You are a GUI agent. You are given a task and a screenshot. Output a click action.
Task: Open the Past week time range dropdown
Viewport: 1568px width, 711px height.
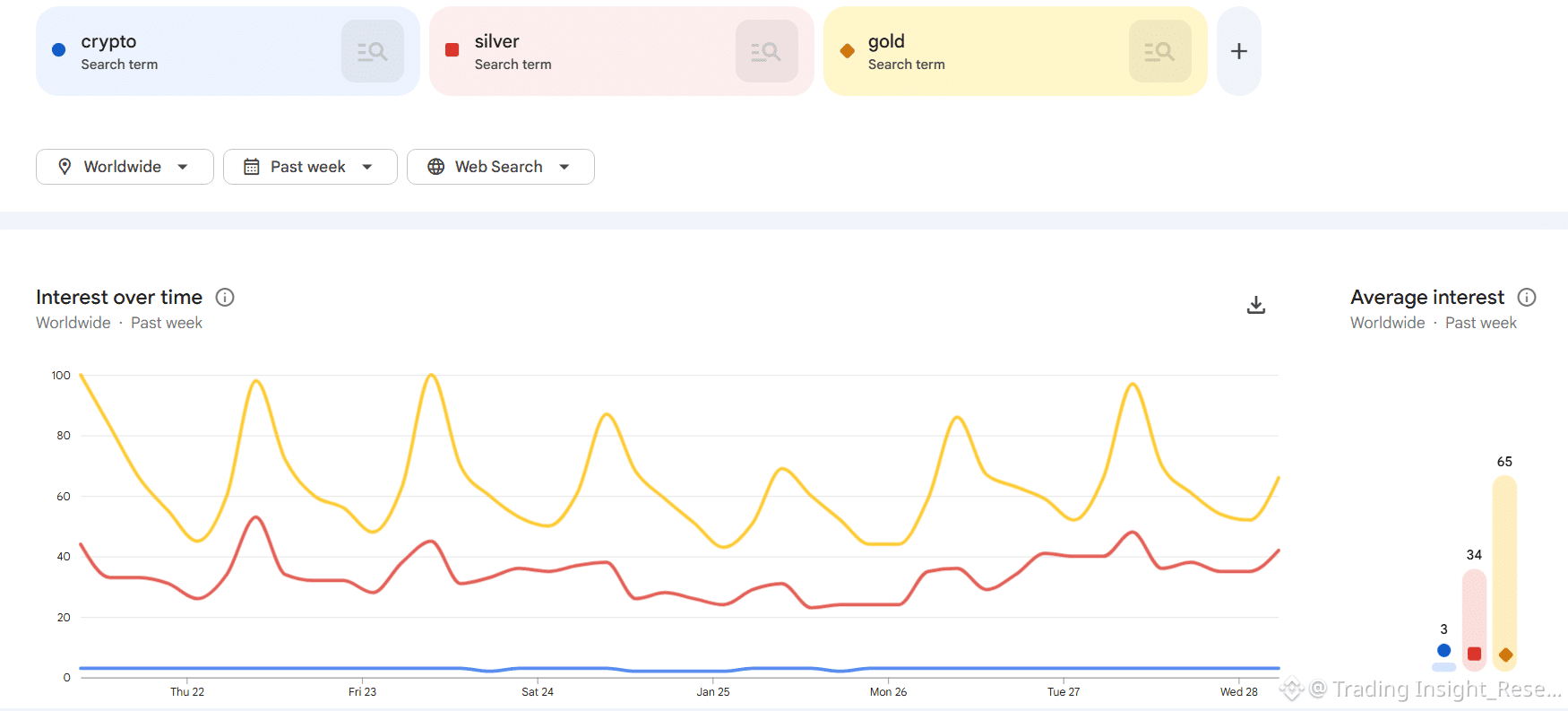coord(367,167)
